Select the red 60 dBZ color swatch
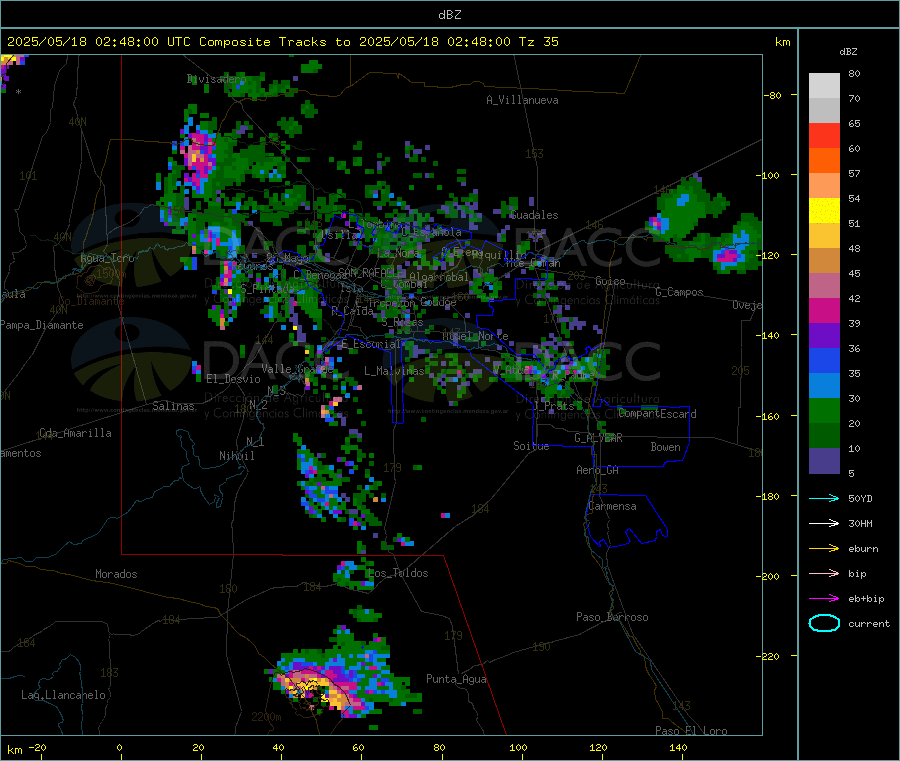900x761 pixels. tap(824, 135)
